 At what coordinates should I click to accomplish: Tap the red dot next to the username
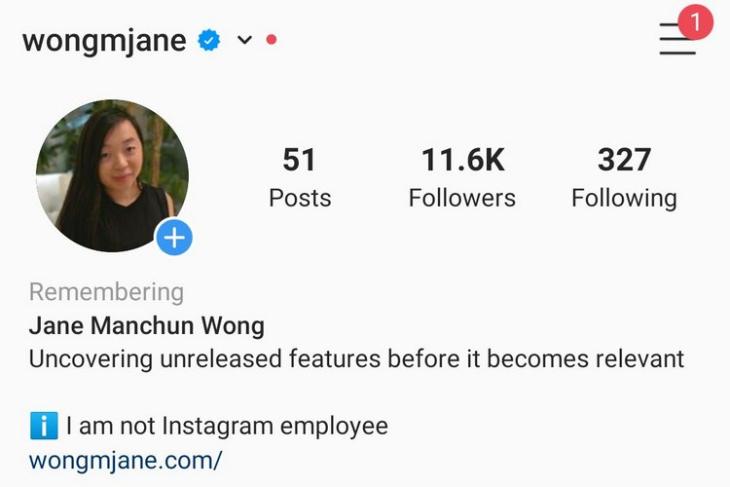click(x=271, y=40)
